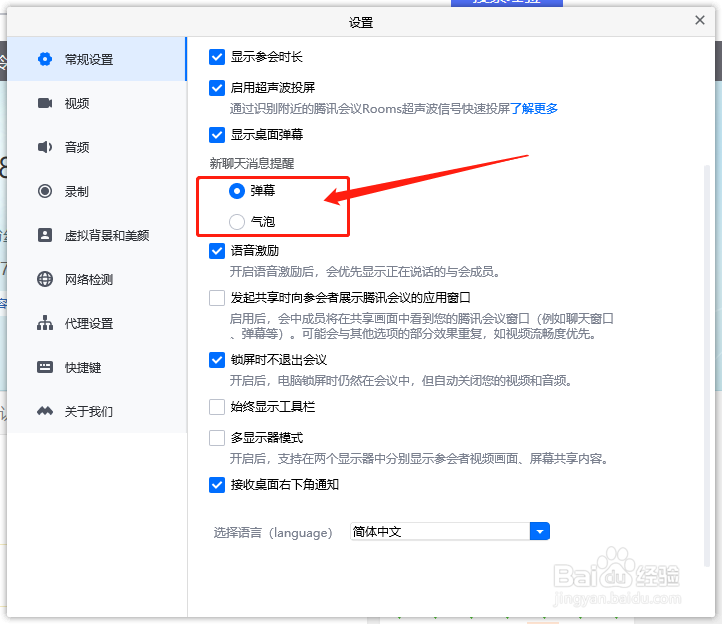
Task: Click the camera icon next to 视频
Action: coord(45,103)
